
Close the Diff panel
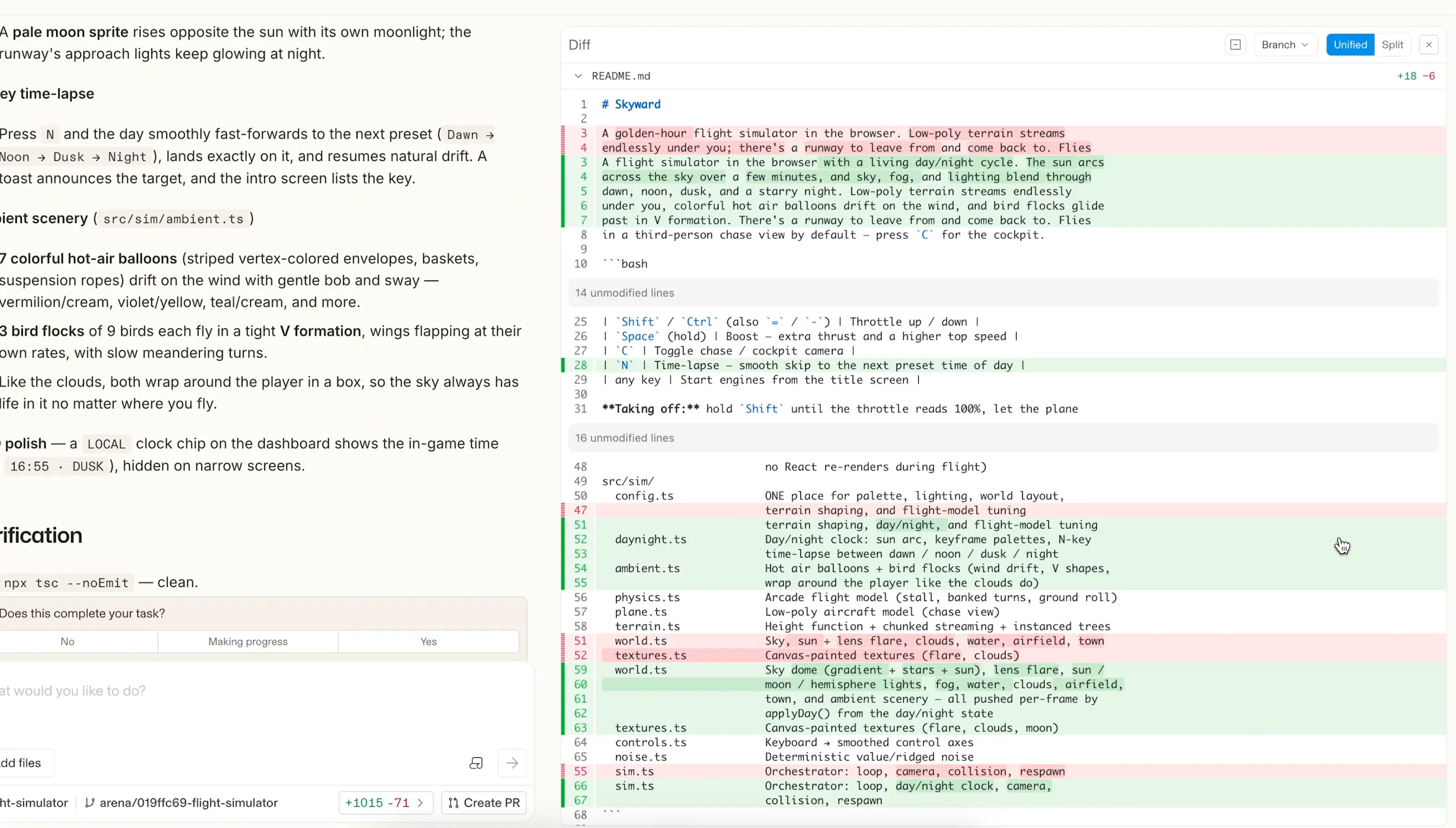click(1428, 45)
